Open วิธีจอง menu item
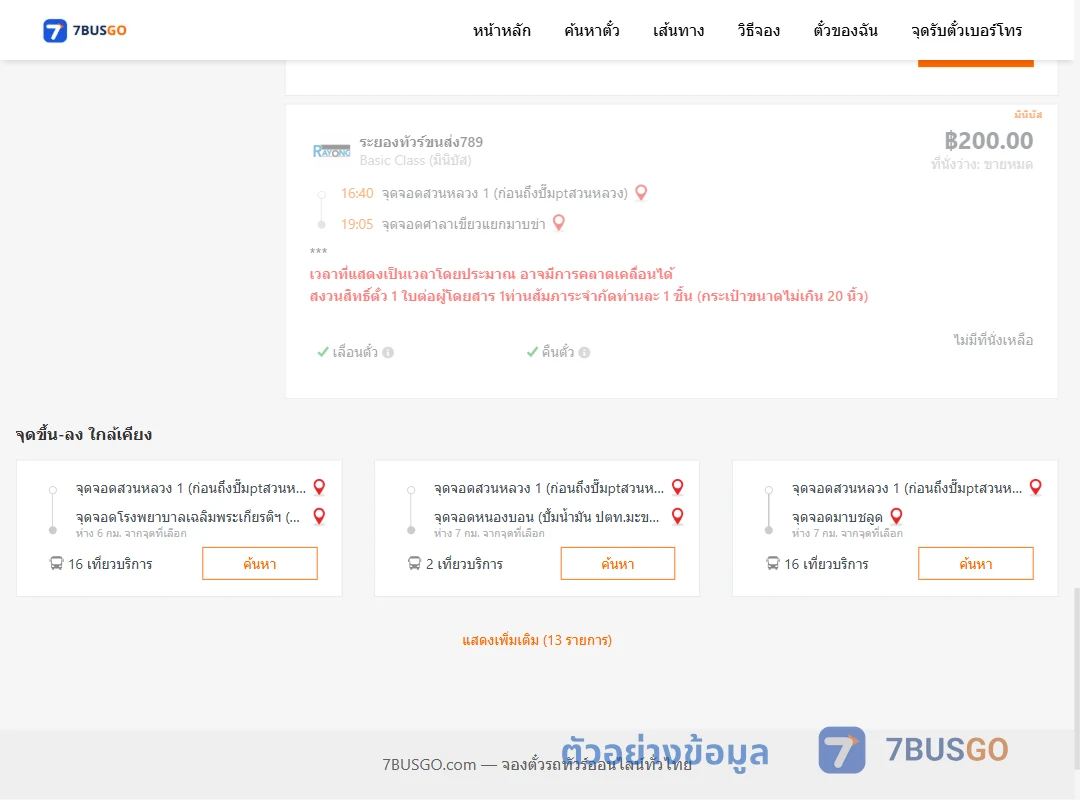The width and height of the screenshot is (1080, 800). 758,30
